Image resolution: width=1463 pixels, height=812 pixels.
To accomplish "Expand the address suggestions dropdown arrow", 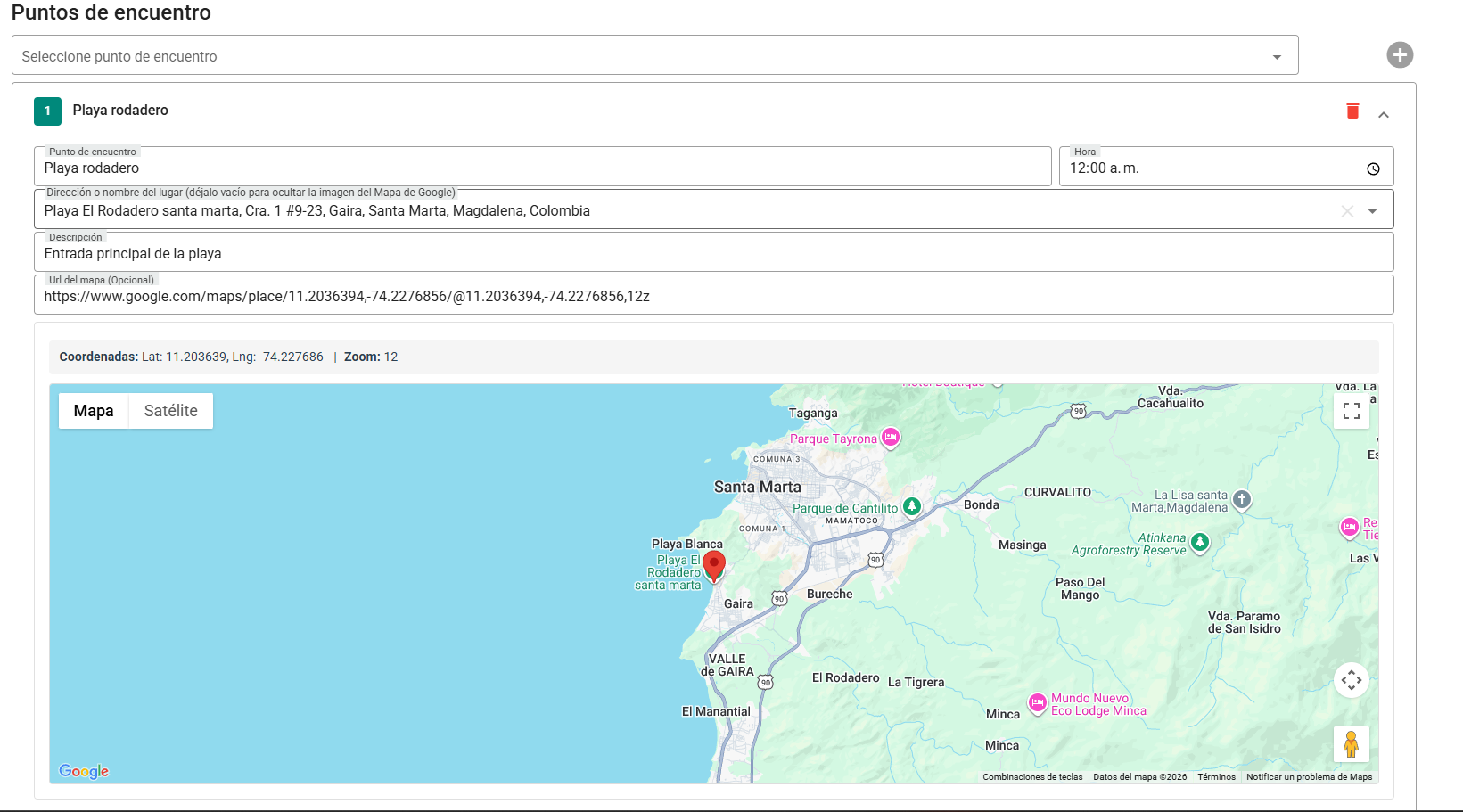I will (1373, 211).
